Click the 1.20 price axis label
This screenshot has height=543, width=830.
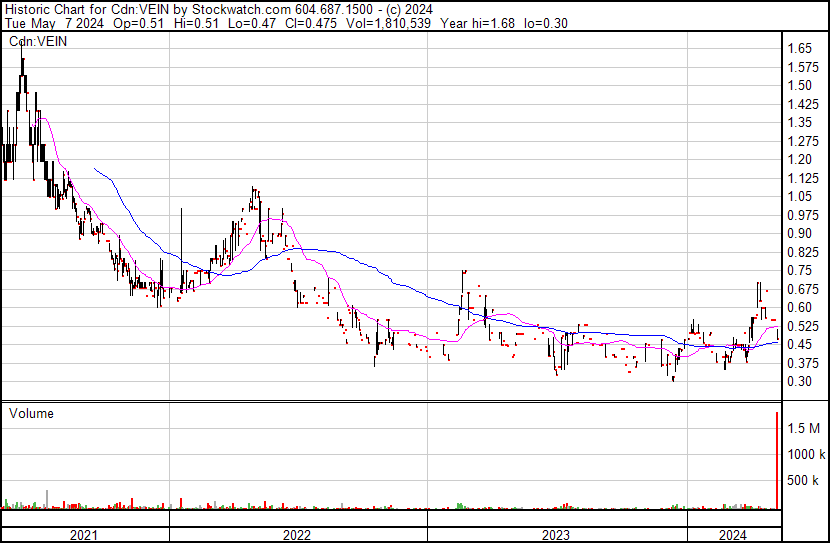(798, 160)
